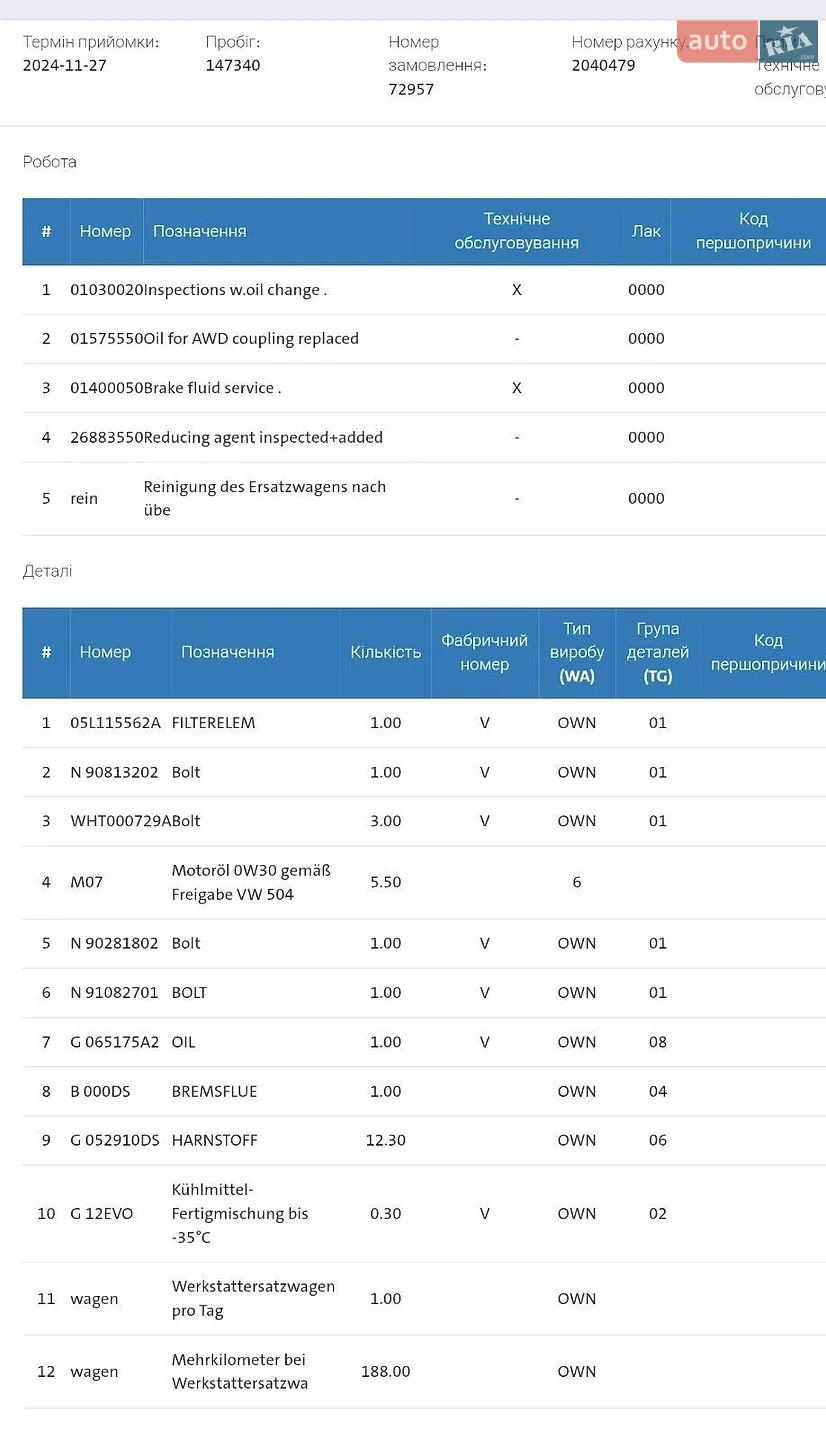Click work number 01030020
Image resolution: width=826 pixels, height=1440 pixels.
click(107, 290)
